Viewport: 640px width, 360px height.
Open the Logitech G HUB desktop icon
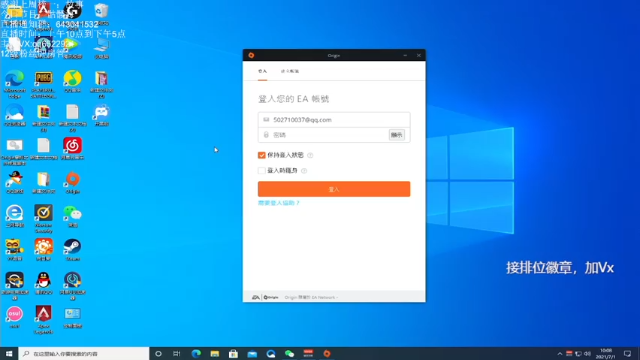[x=72, y=11]
